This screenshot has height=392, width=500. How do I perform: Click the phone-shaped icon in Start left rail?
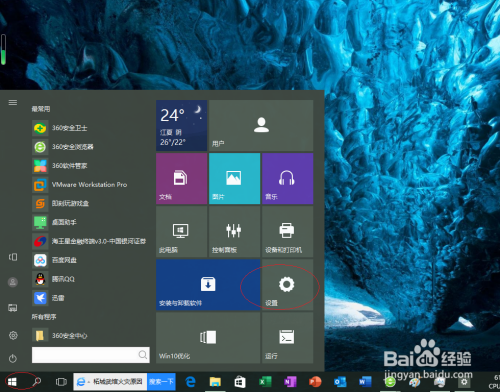coord(13,257)
